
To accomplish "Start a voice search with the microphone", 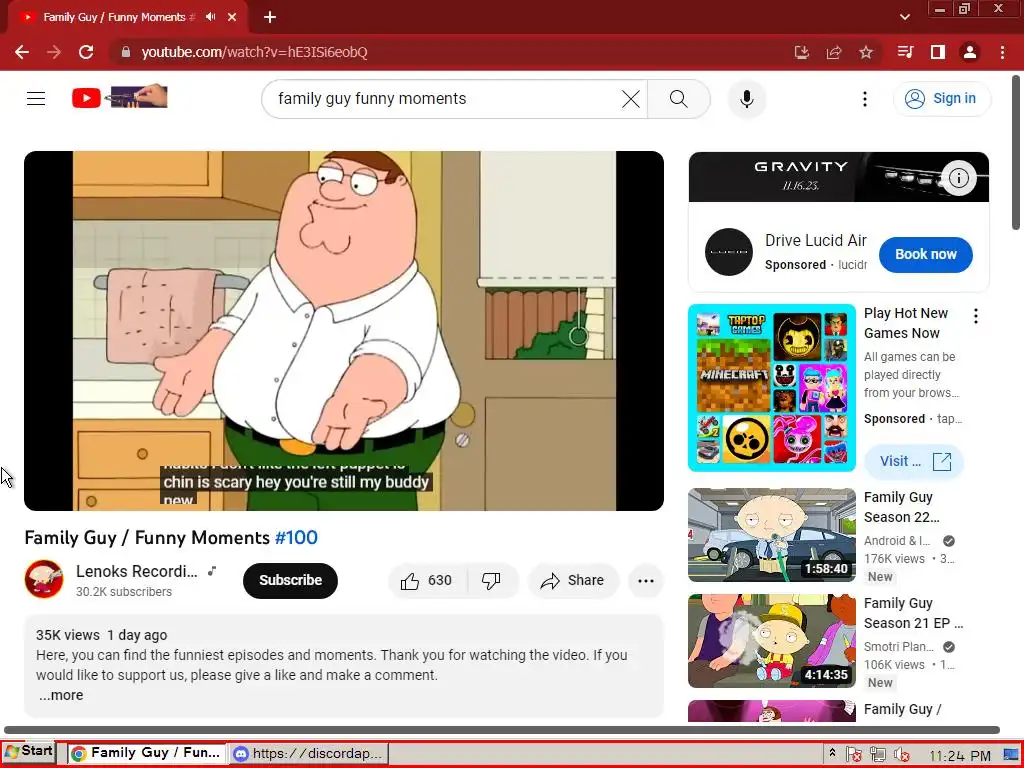I will (746, 99).
